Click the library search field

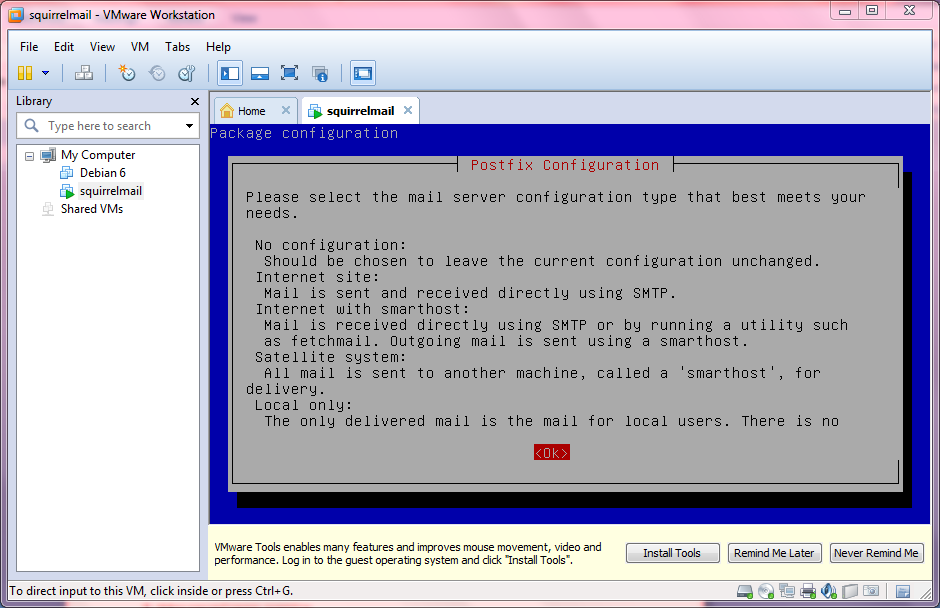(x=109, y=126)
